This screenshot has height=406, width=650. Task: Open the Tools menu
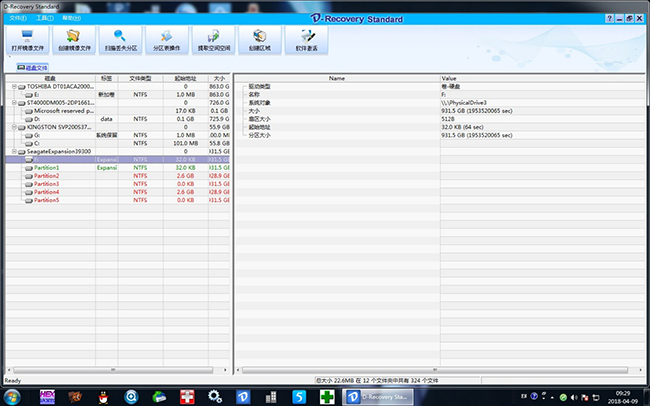(45, 18)
